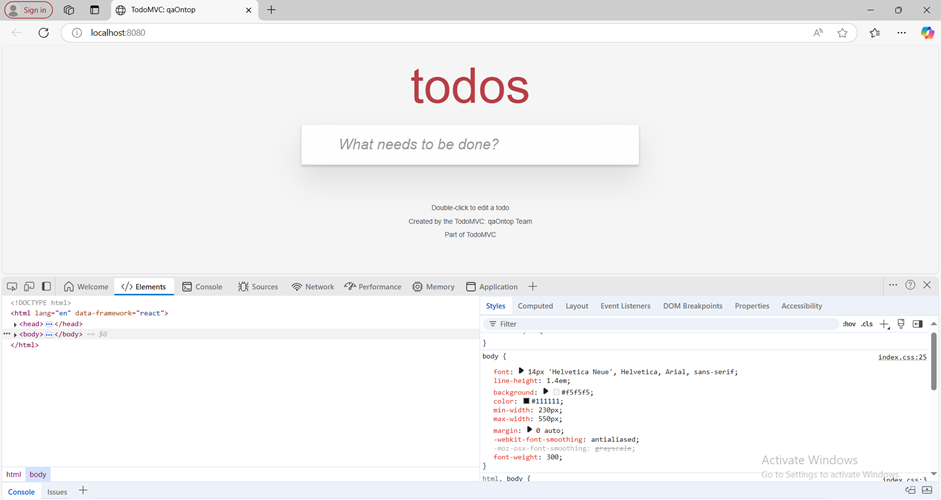Click the Inspect element picker icon

(12, 287)
